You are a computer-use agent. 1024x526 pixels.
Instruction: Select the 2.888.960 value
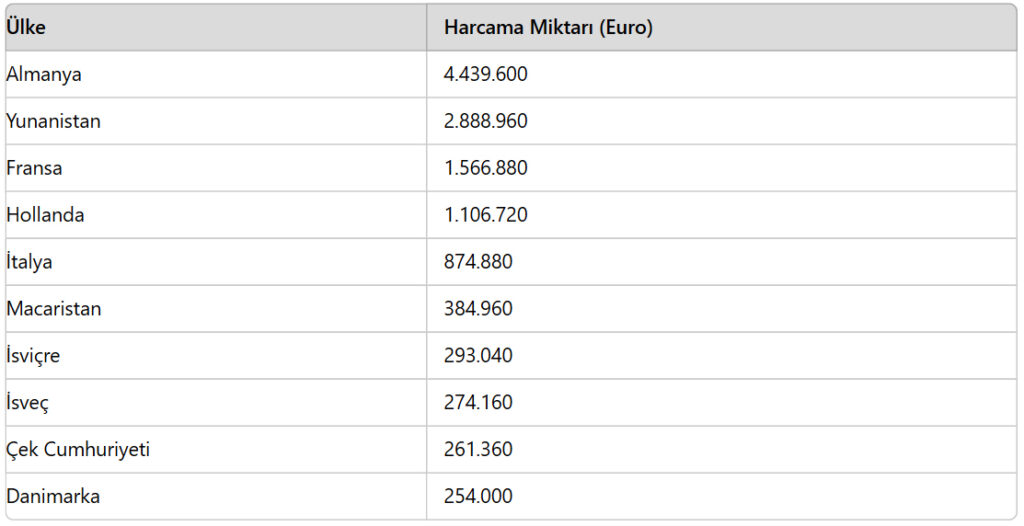point(485,122)
